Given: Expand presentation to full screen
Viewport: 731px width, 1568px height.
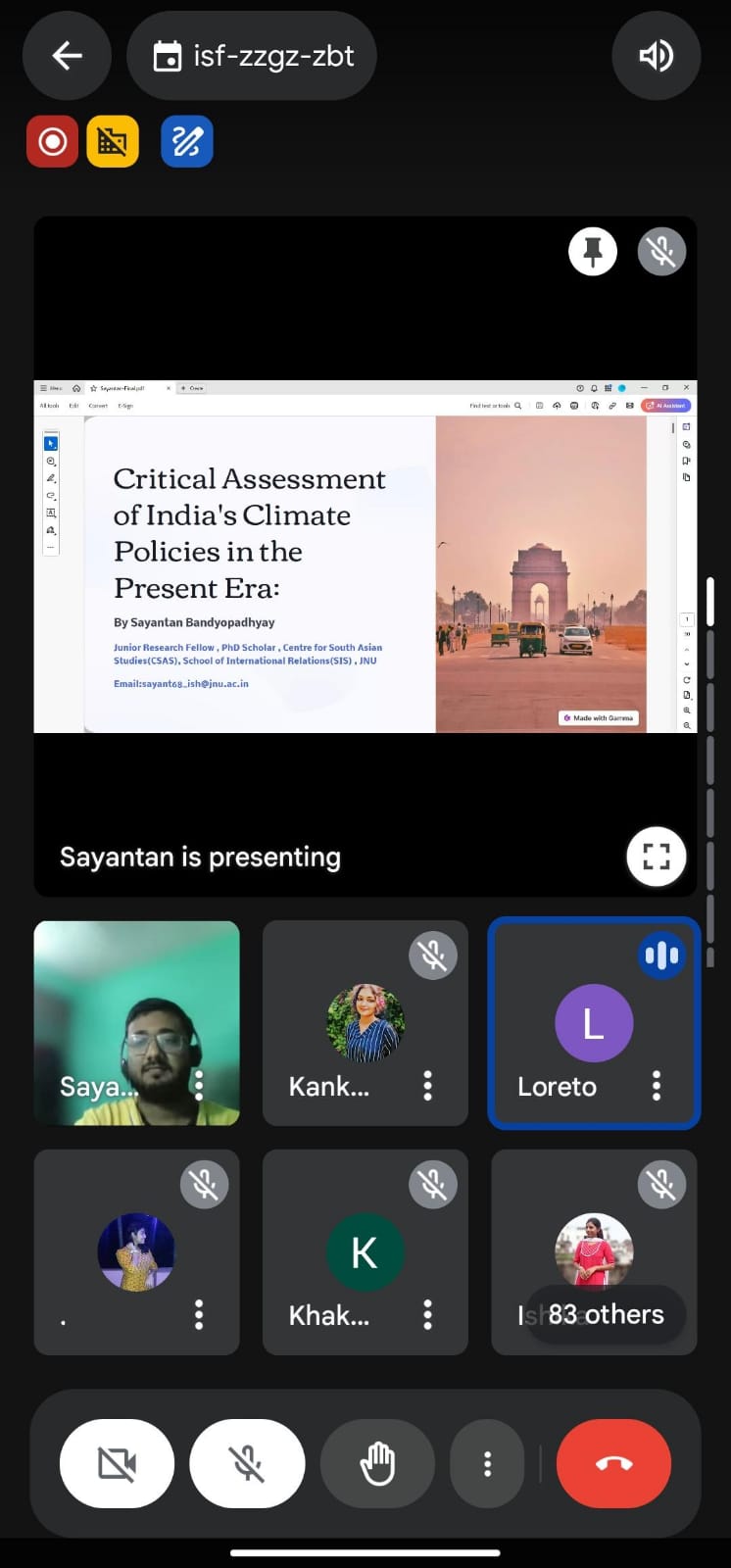Looking at the screenshot, I should tap(656, 857).
